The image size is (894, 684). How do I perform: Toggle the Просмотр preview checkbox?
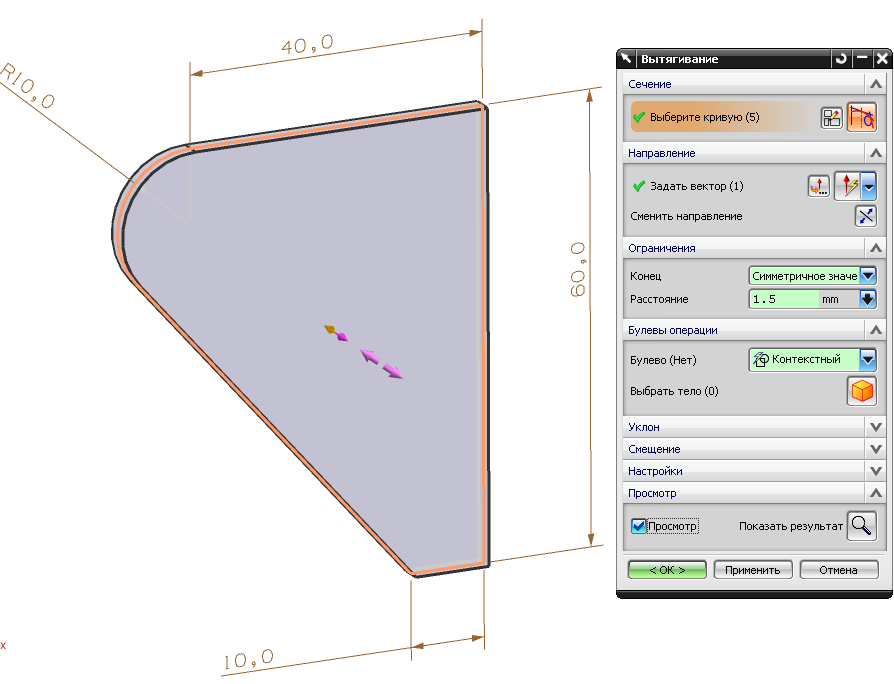[x=639, y=526]
